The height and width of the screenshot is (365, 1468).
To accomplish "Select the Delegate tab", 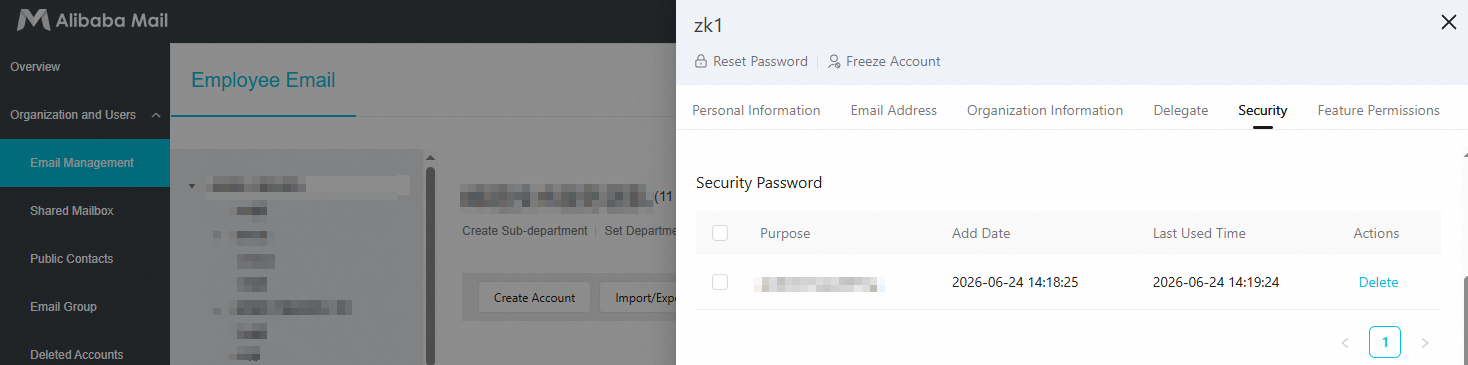I will (1181, 110).
